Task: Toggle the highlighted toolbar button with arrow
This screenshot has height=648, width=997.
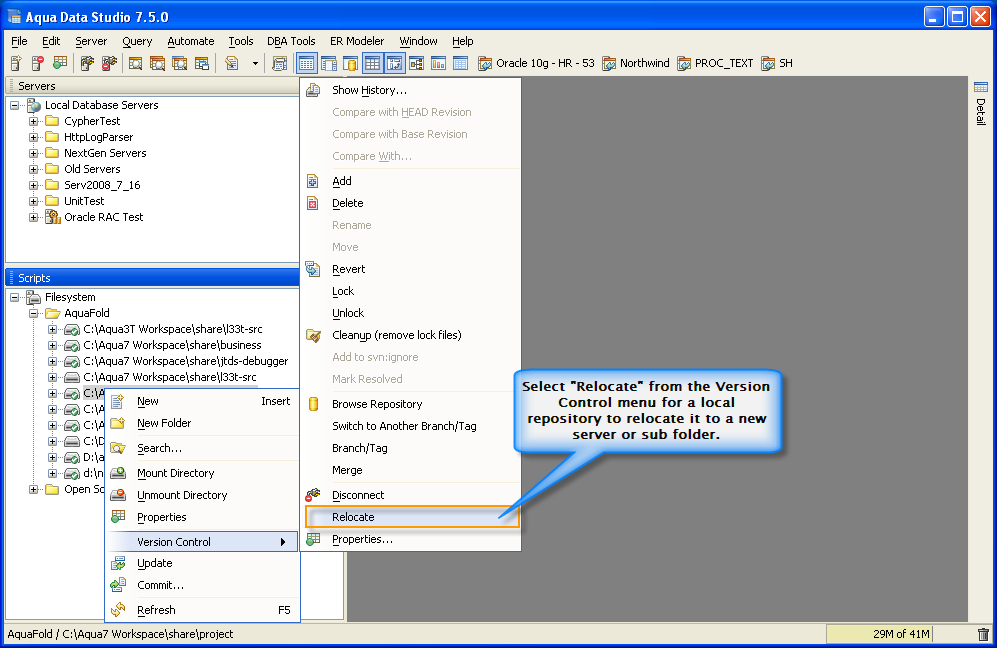Action: click(x=394, y=63)
